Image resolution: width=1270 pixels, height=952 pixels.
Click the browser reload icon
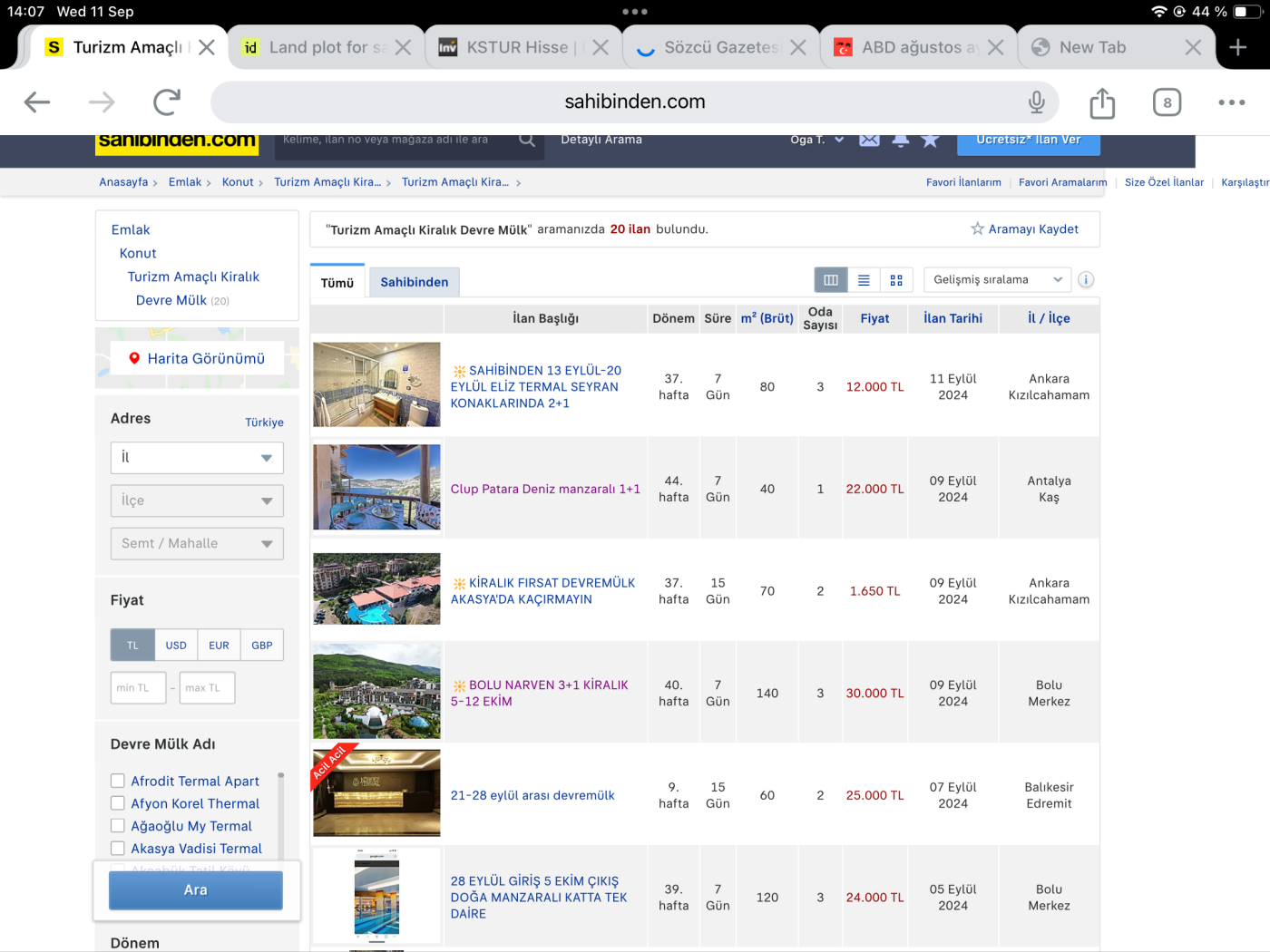[167, 102]
